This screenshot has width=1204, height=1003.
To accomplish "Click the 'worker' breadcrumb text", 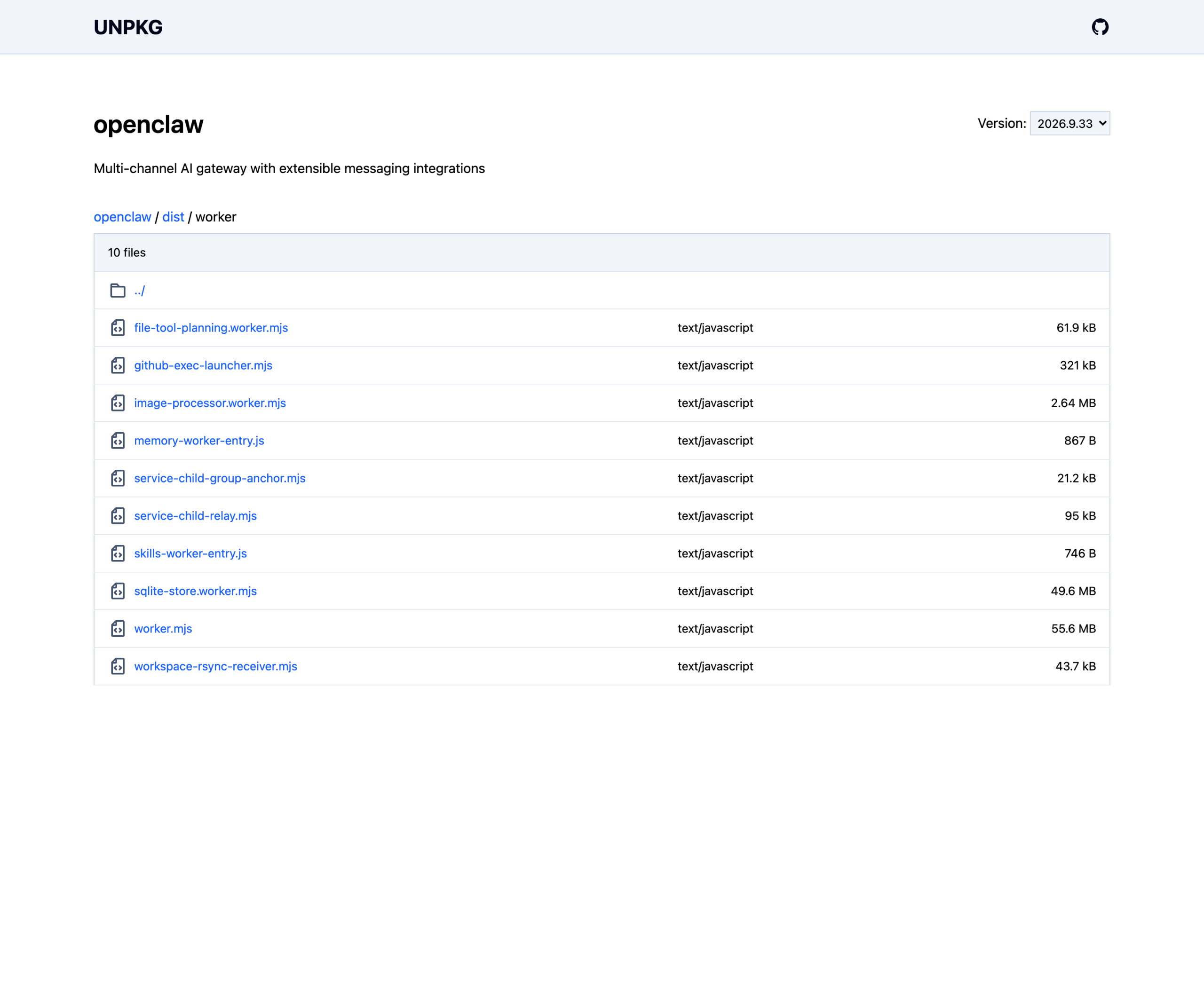I will [x=215, y=217].
